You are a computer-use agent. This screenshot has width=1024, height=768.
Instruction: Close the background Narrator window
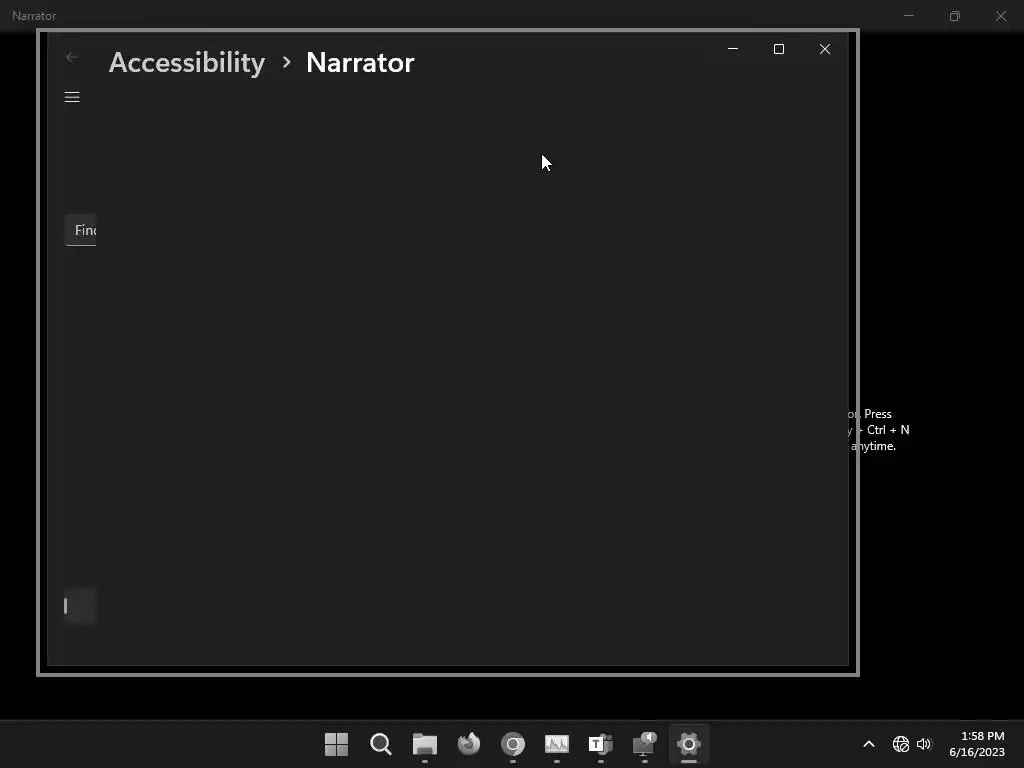point(1000,16)
